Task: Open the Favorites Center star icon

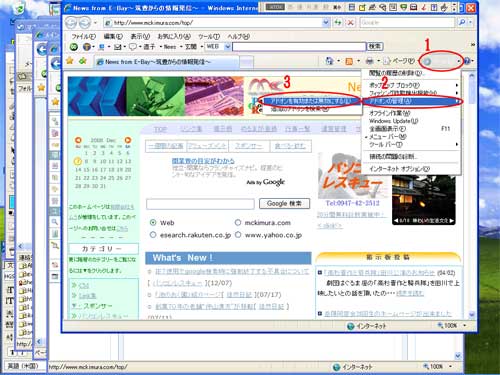Action: pos(70,61)
